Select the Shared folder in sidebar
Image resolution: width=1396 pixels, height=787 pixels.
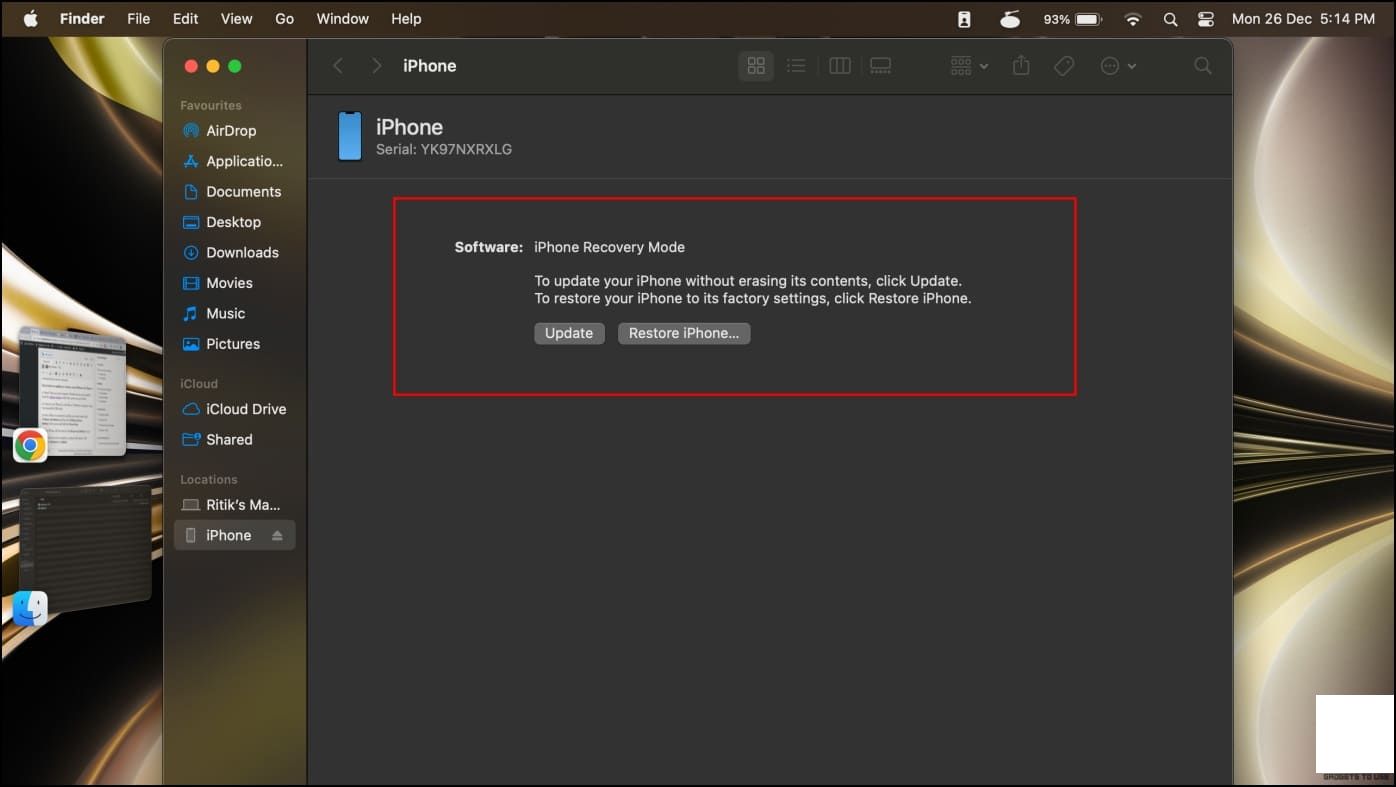pyautogui.click(x=218, y=440)
